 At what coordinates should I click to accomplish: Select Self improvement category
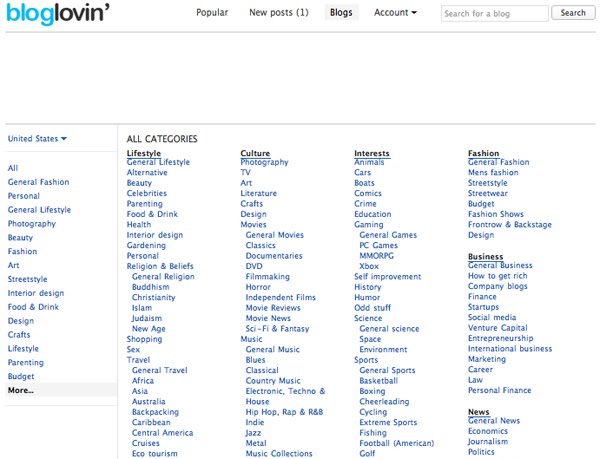(x=387, y=277)
